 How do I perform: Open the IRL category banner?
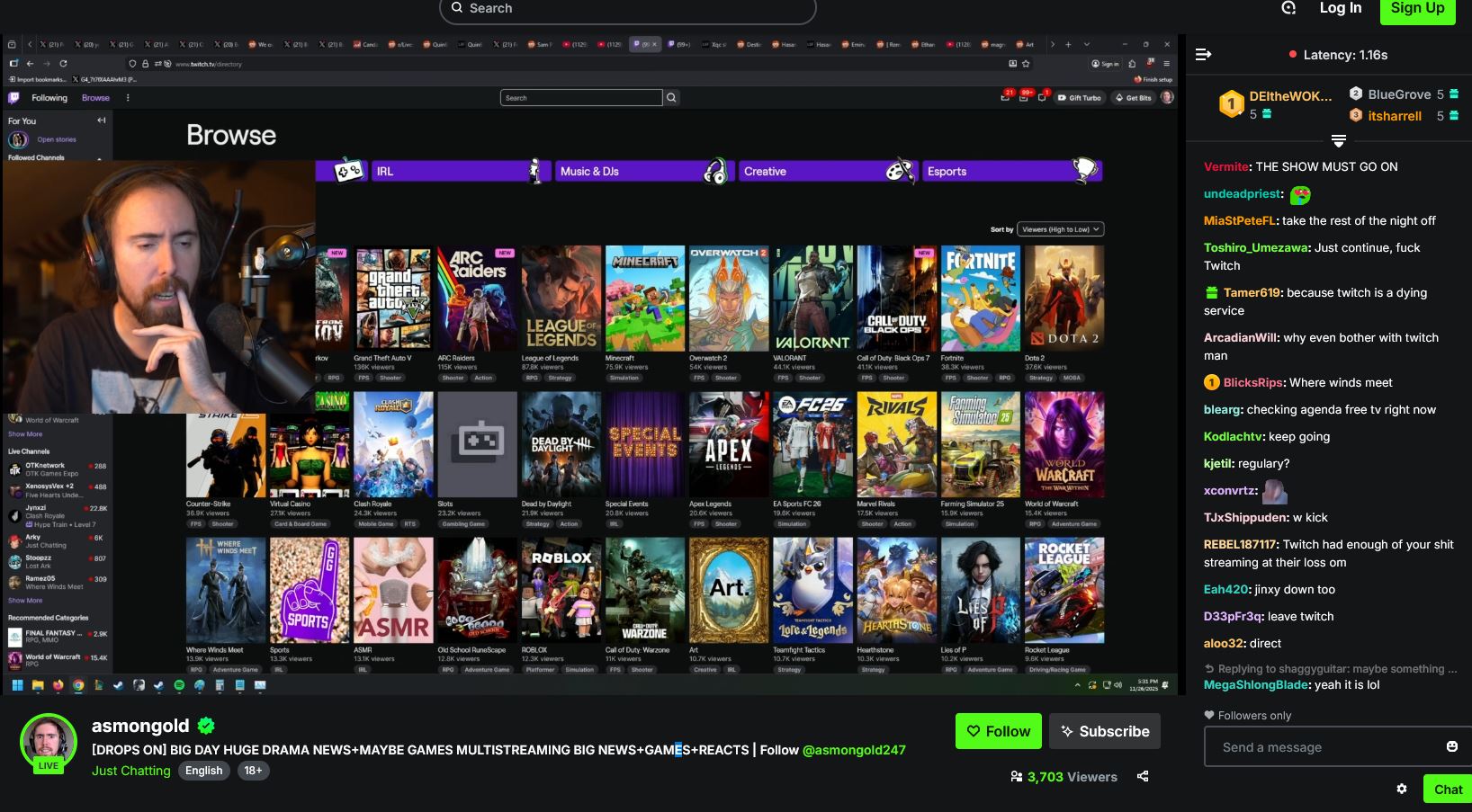pos(462,171)
